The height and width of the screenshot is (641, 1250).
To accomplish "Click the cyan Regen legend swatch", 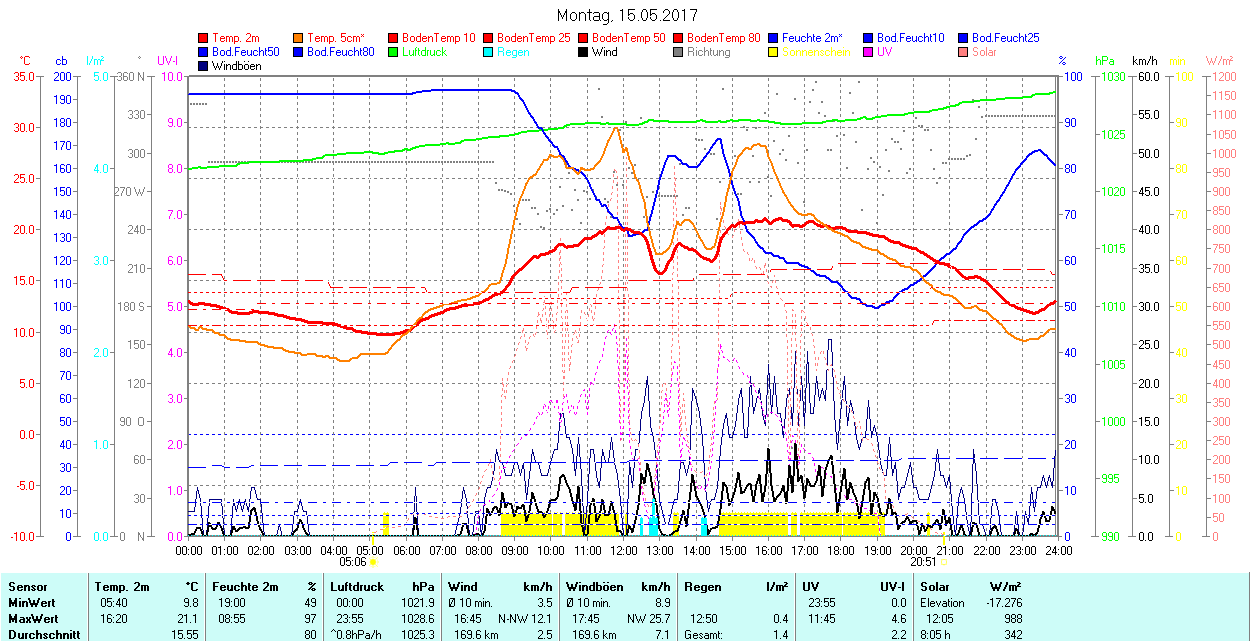I will point(489,52).
